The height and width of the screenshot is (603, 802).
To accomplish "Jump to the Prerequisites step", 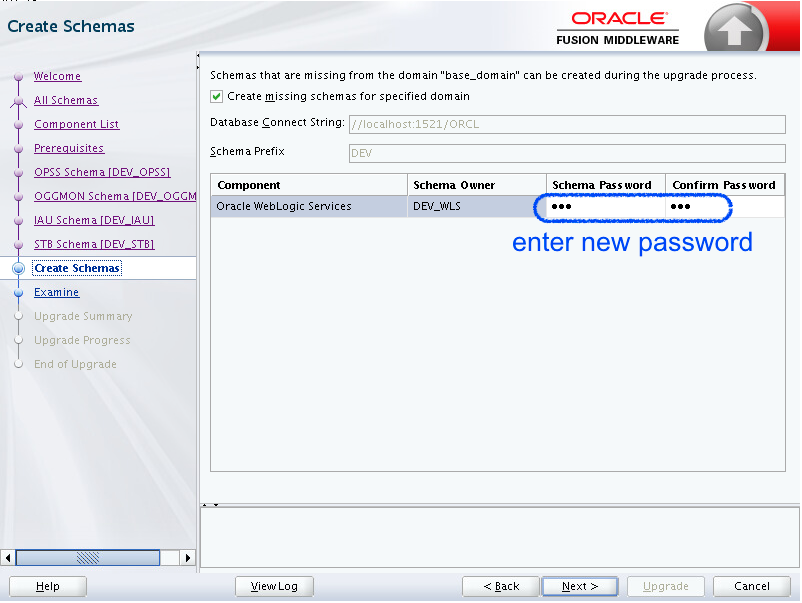I will 69,148.
